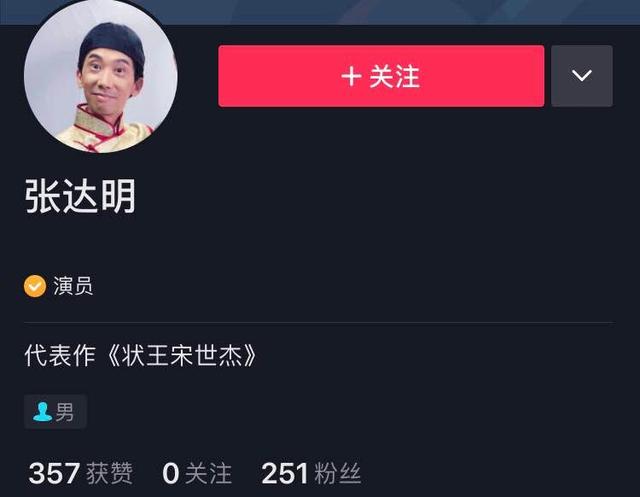Image resolution: width=640 pixels, height=497 pixels.
Task: Click 《状王宋世杰》 title in bio
Action: pyautogui.click(x=182, y=355)
